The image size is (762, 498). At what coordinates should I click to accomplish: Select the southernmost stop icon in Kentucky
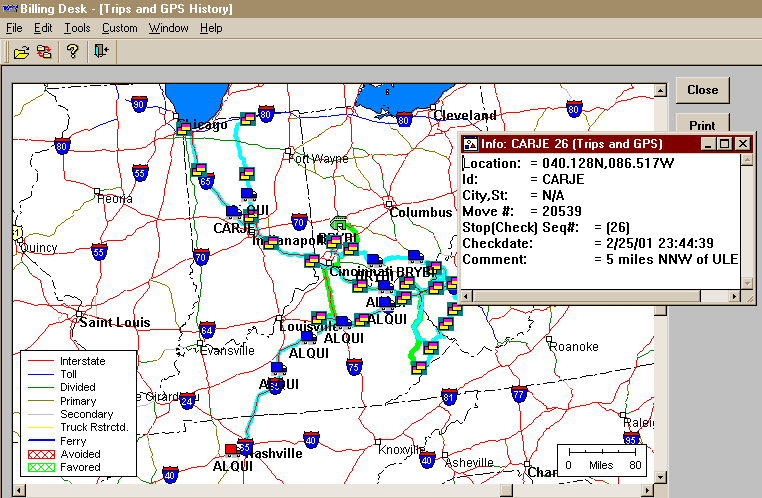tap(419, 368)
